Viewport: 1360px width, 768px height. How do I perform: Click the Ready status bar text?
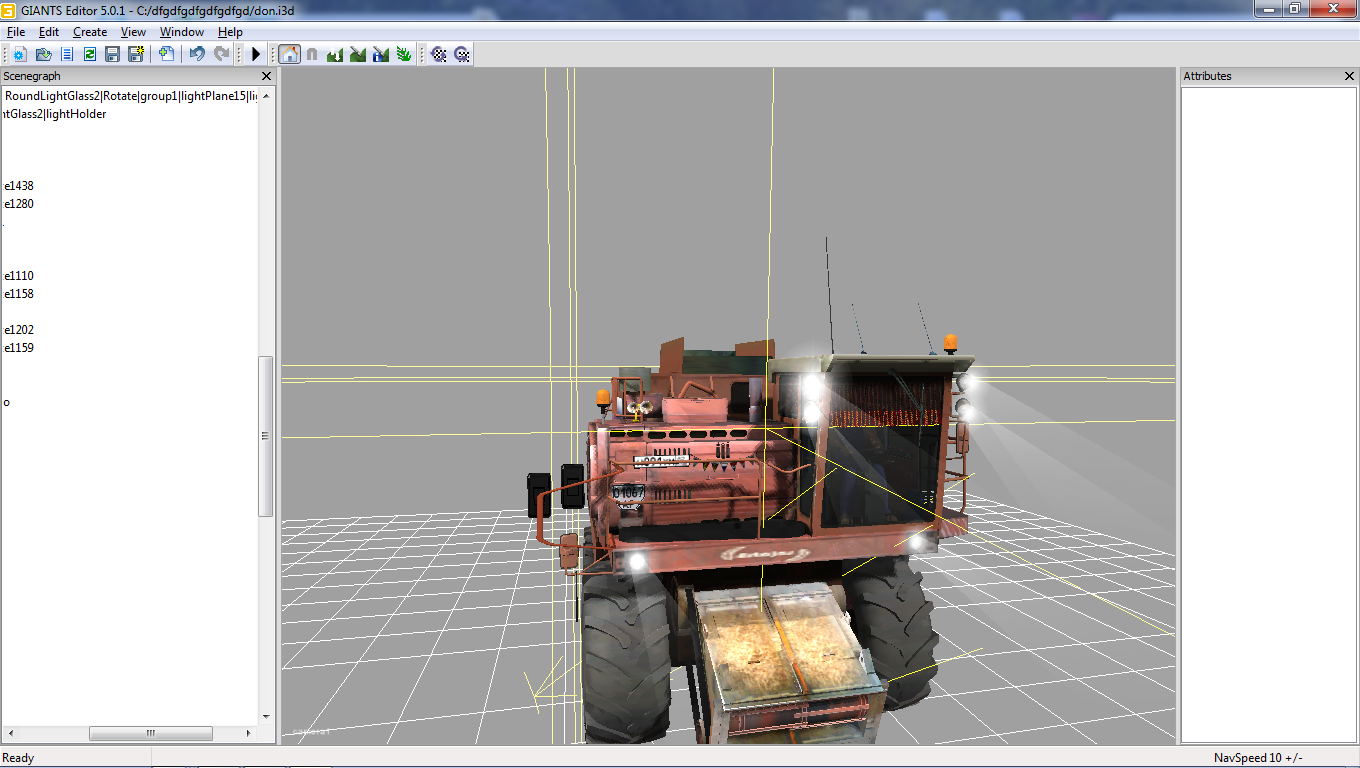[18, 758]
